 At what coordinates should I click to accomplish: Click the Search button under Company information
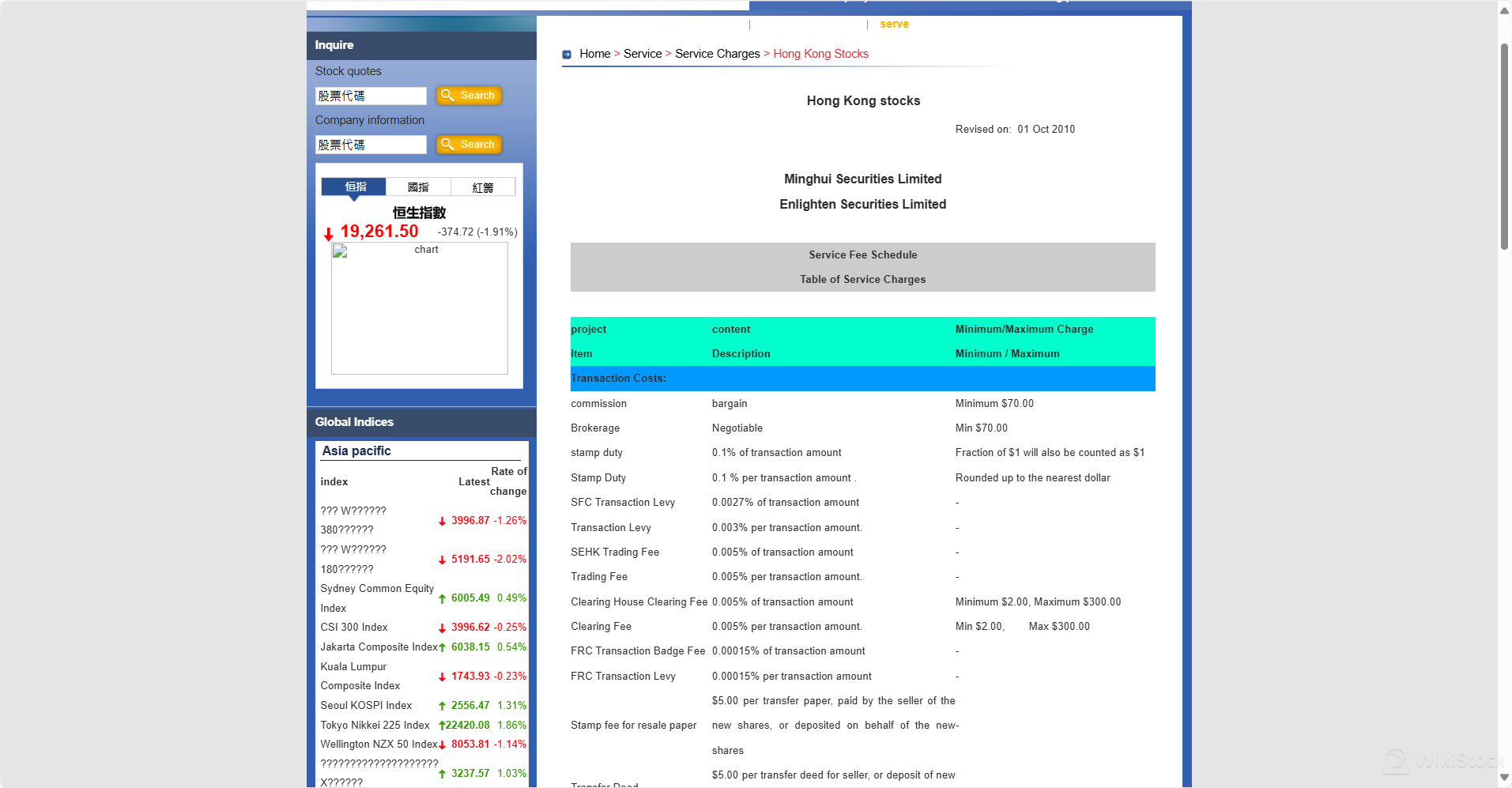(x=469, y=145)
